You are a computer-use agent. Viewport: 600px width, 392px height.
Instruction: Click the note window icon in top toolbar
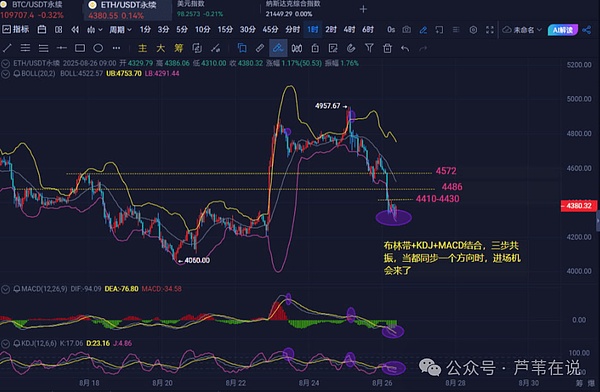tap(439, 29)
